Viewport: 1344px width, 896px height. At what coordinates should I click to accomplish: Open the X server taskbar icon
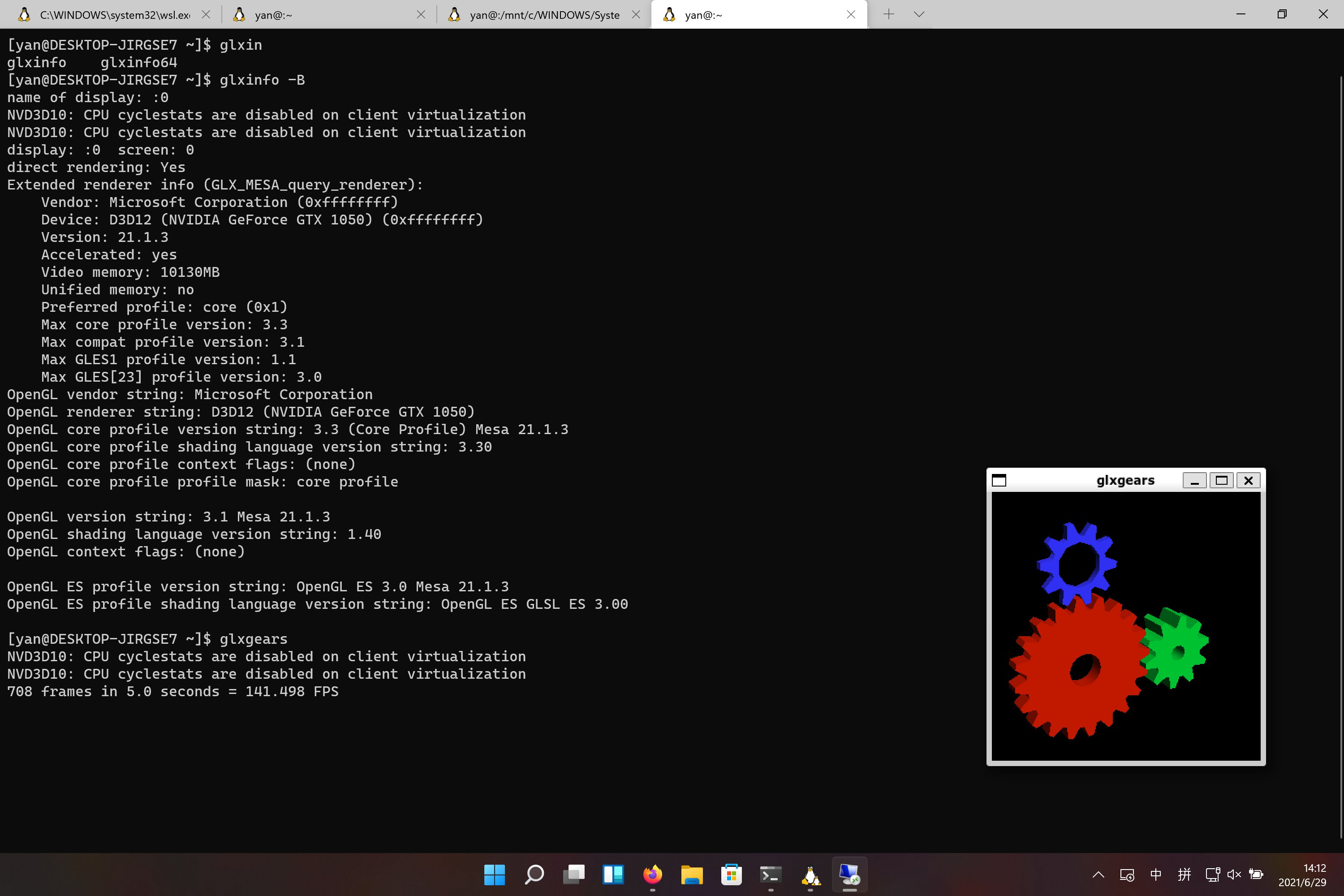pyautogui.click(x=850, y=874)
